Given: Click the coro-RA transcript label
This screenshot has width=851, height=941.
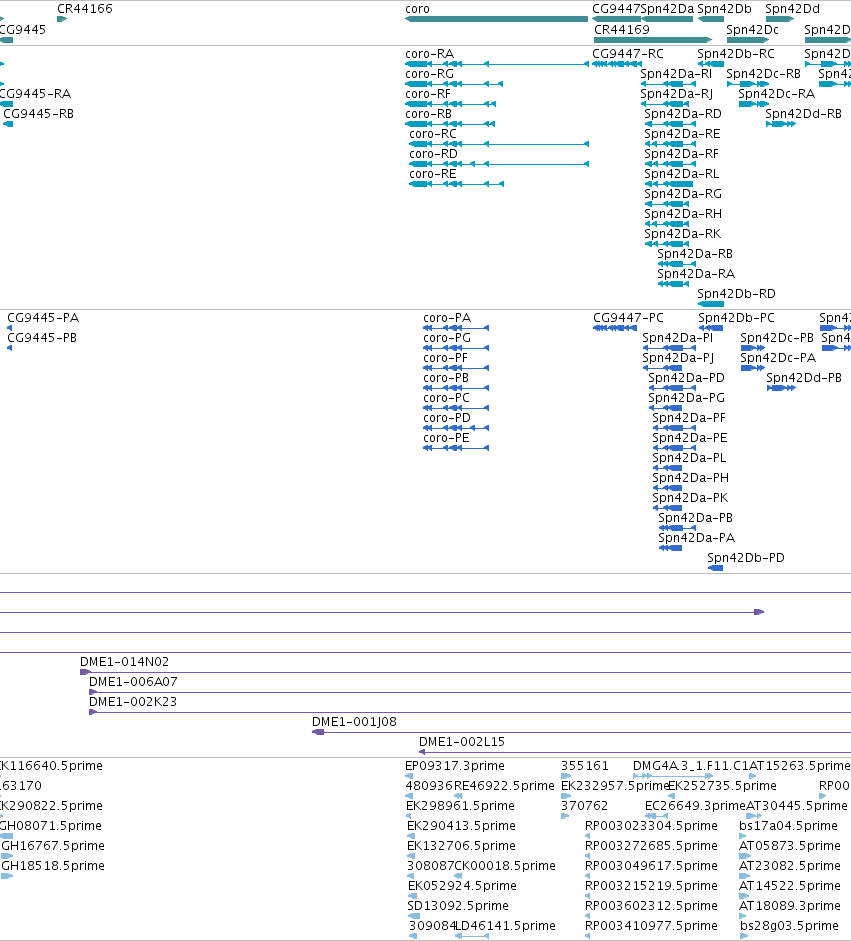Looking at the screenshot, I should (x=430, y=53).
